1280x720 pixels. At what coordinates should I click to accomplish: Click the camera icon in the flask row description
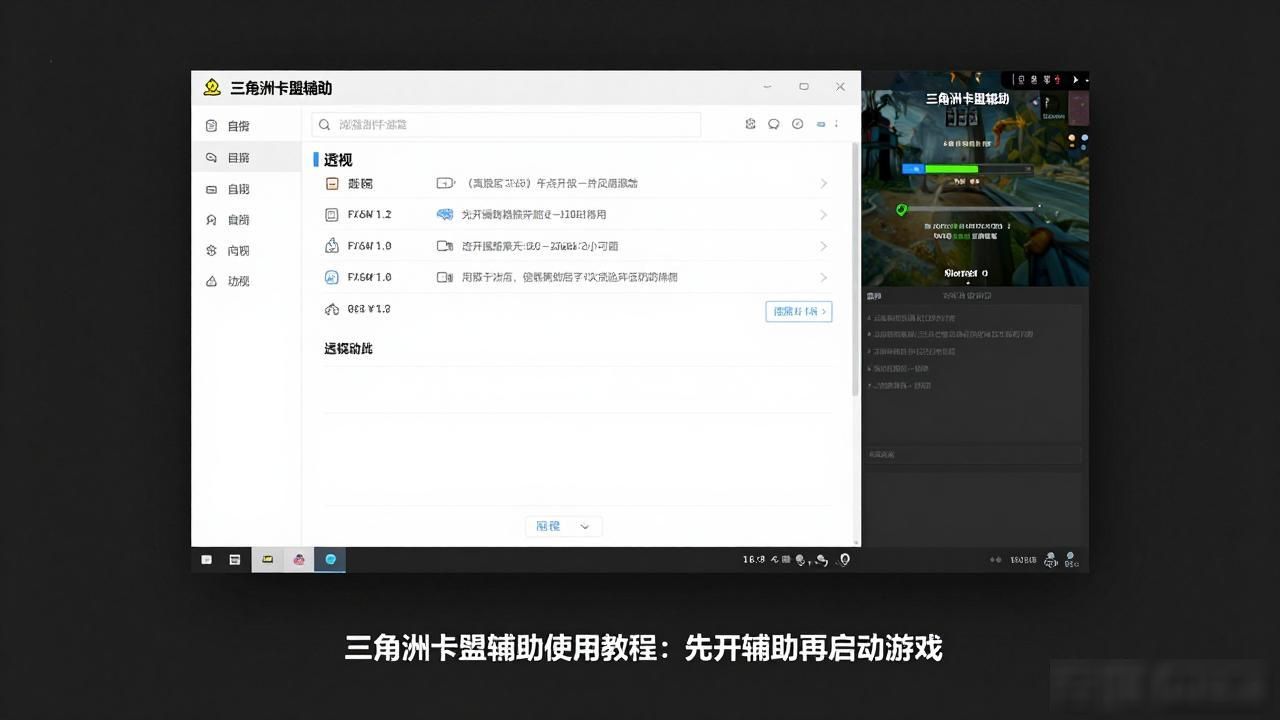[x=445, y=246]
